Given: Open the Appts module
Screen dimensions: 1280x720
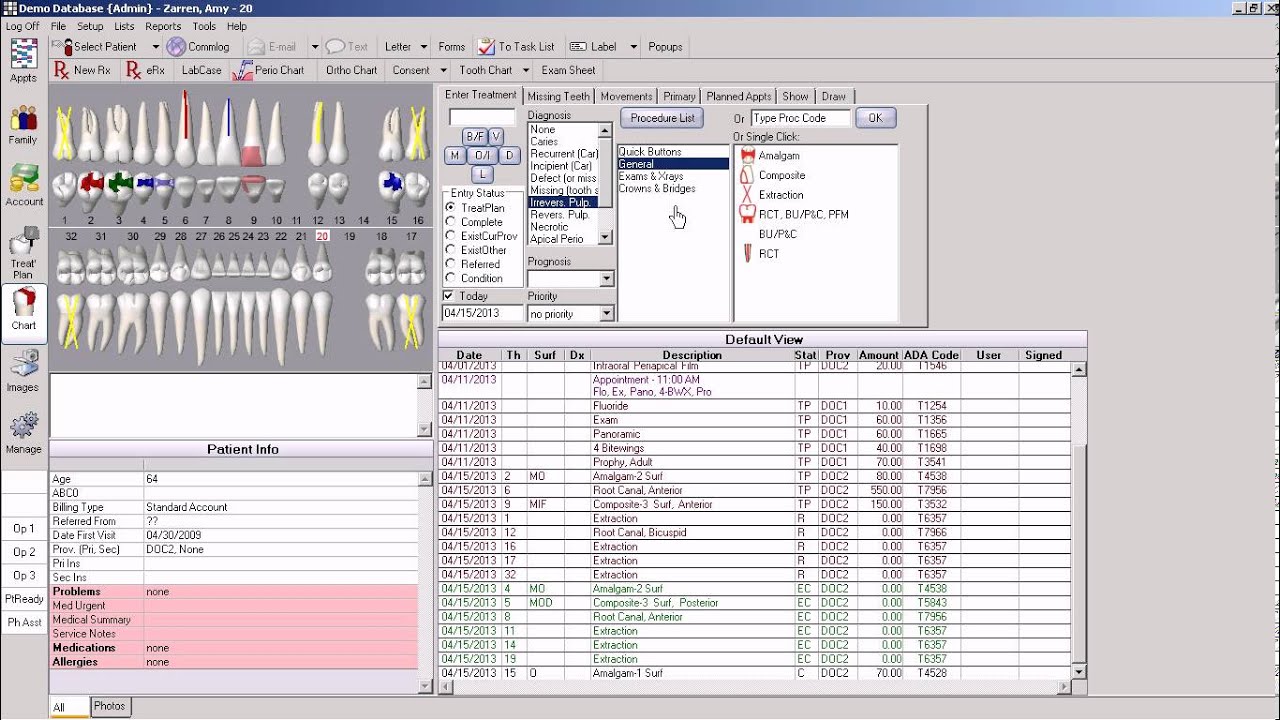Looking at the screenshot, I should [23, 61].
